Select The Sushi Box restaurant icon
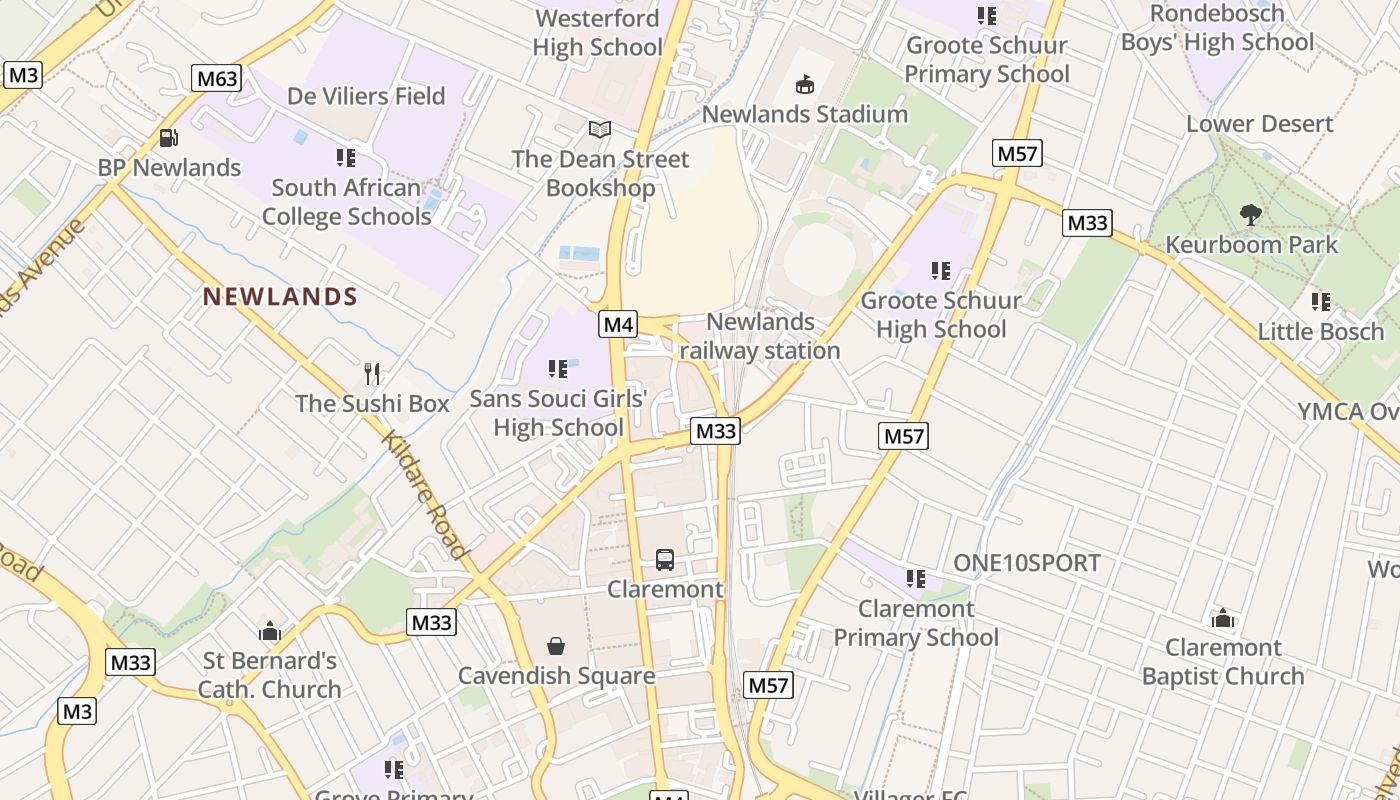Screen dimensions: 1400x800 coord(372,374)
